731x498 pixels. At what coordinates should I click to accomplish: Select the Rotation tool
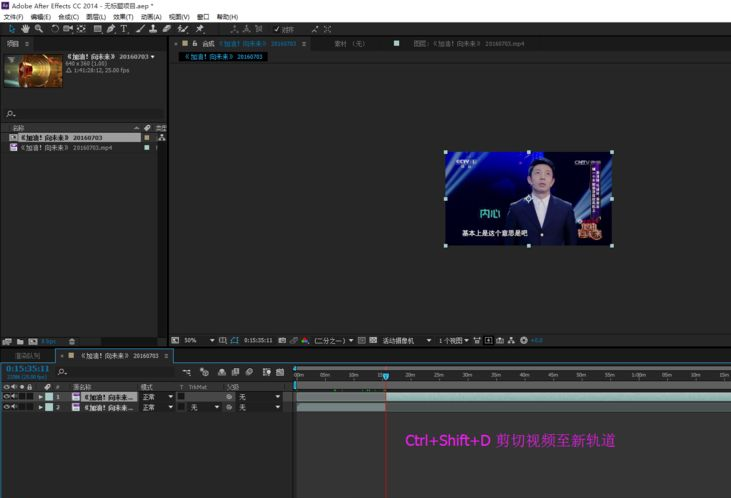(55, 29)
